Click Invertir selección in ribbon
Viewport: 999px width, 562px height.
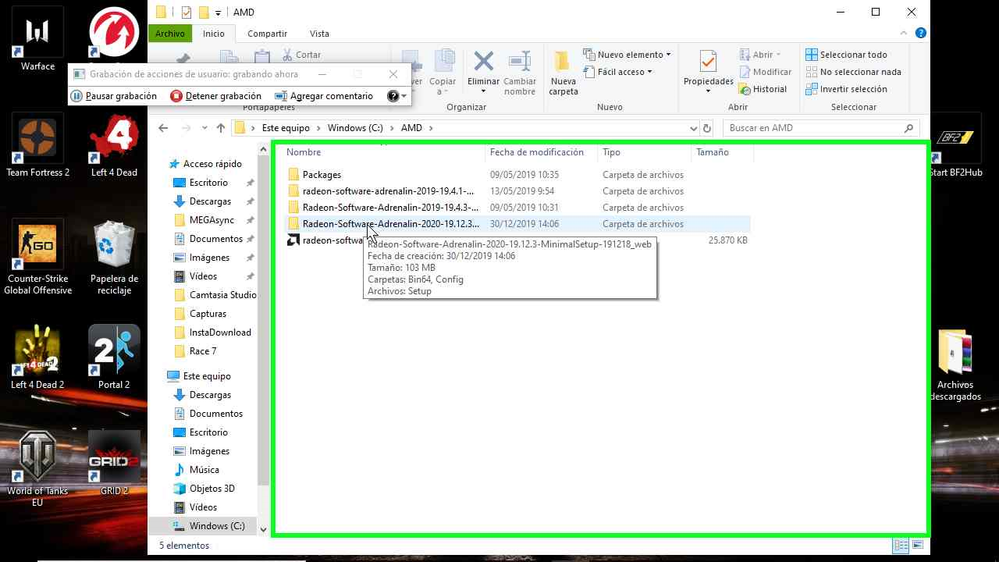846,89
